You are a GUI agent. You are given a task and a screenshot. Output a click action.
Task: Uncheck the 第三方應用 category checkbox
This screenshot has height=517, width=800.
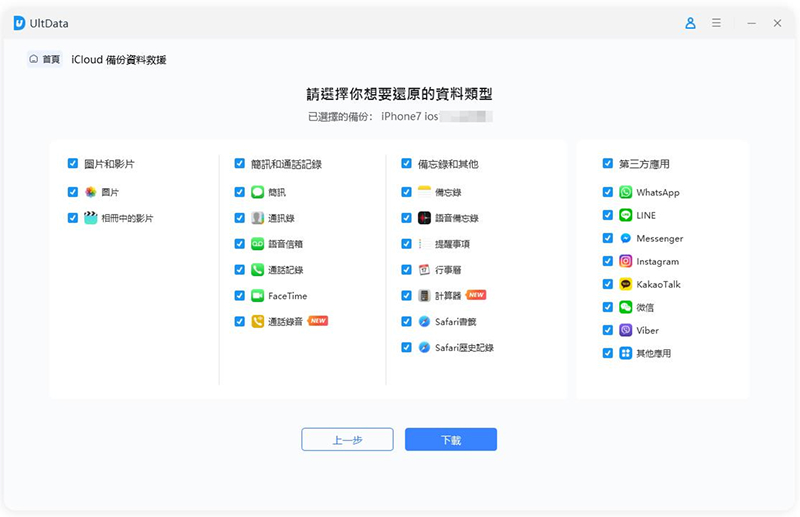tap(608, 163)
